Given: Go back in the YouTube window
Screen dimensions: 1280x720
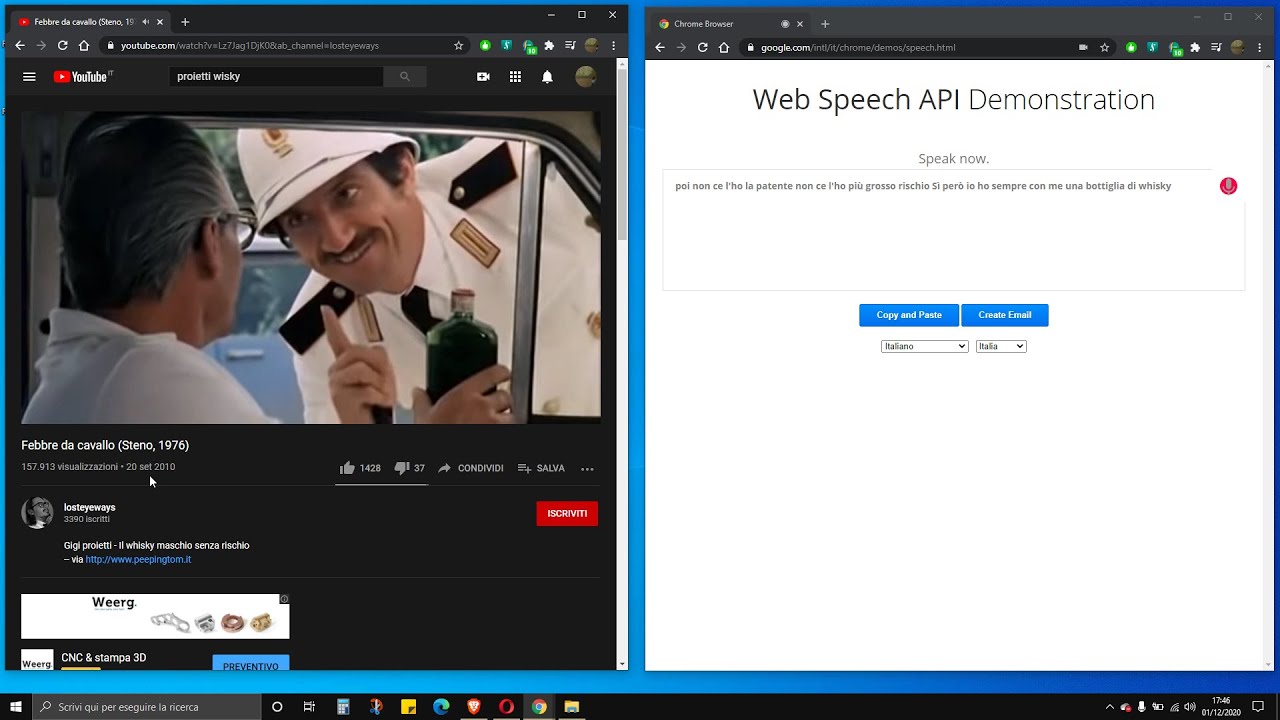Looking at the screenshot, I should [20, 46].
